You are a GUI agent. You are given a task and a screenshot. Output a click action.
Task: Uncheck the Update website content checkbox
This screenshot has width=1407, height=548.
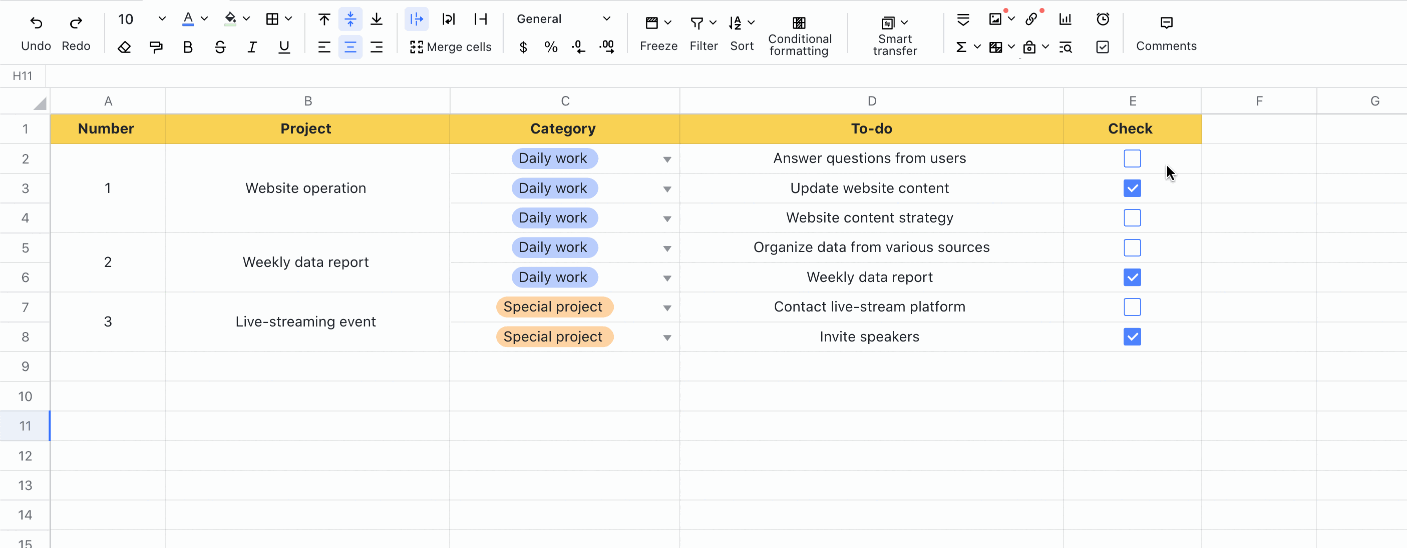pyautogui.click(x=1132, y=188)
